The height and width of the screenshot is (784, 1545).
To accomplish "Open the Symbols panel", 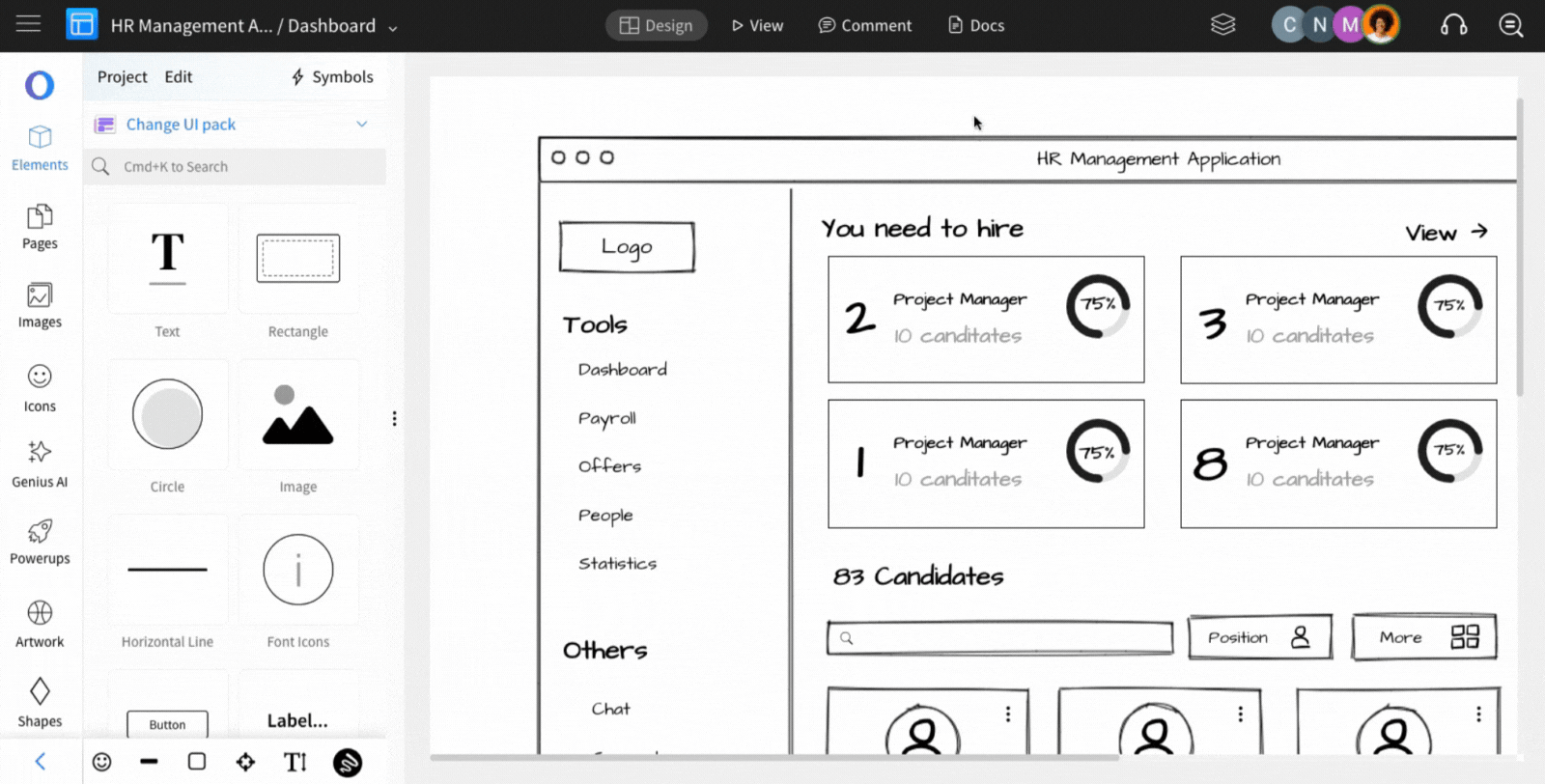I will (332, 76).
